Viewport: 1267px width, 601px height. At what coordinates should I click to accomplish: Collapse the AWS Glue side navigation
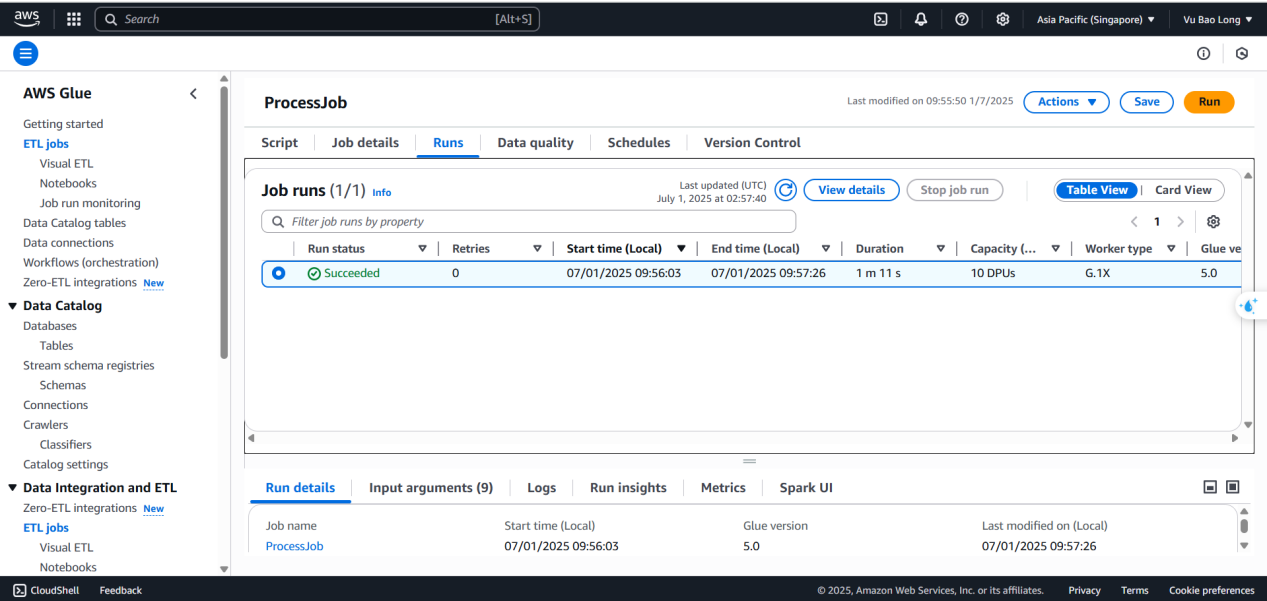point(193,93)
